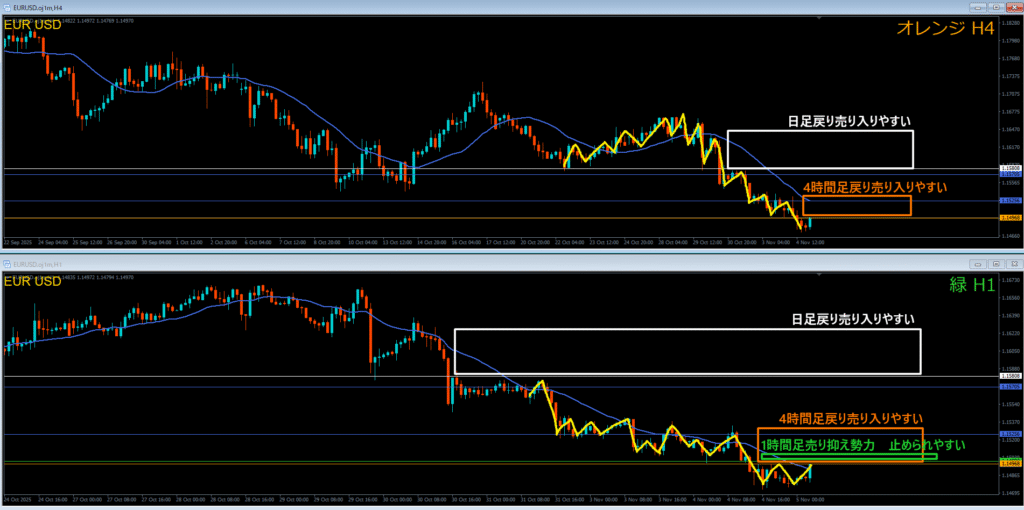
Task: Maximize the EURUSD H1 chart window
Action: tap(995, 264)
